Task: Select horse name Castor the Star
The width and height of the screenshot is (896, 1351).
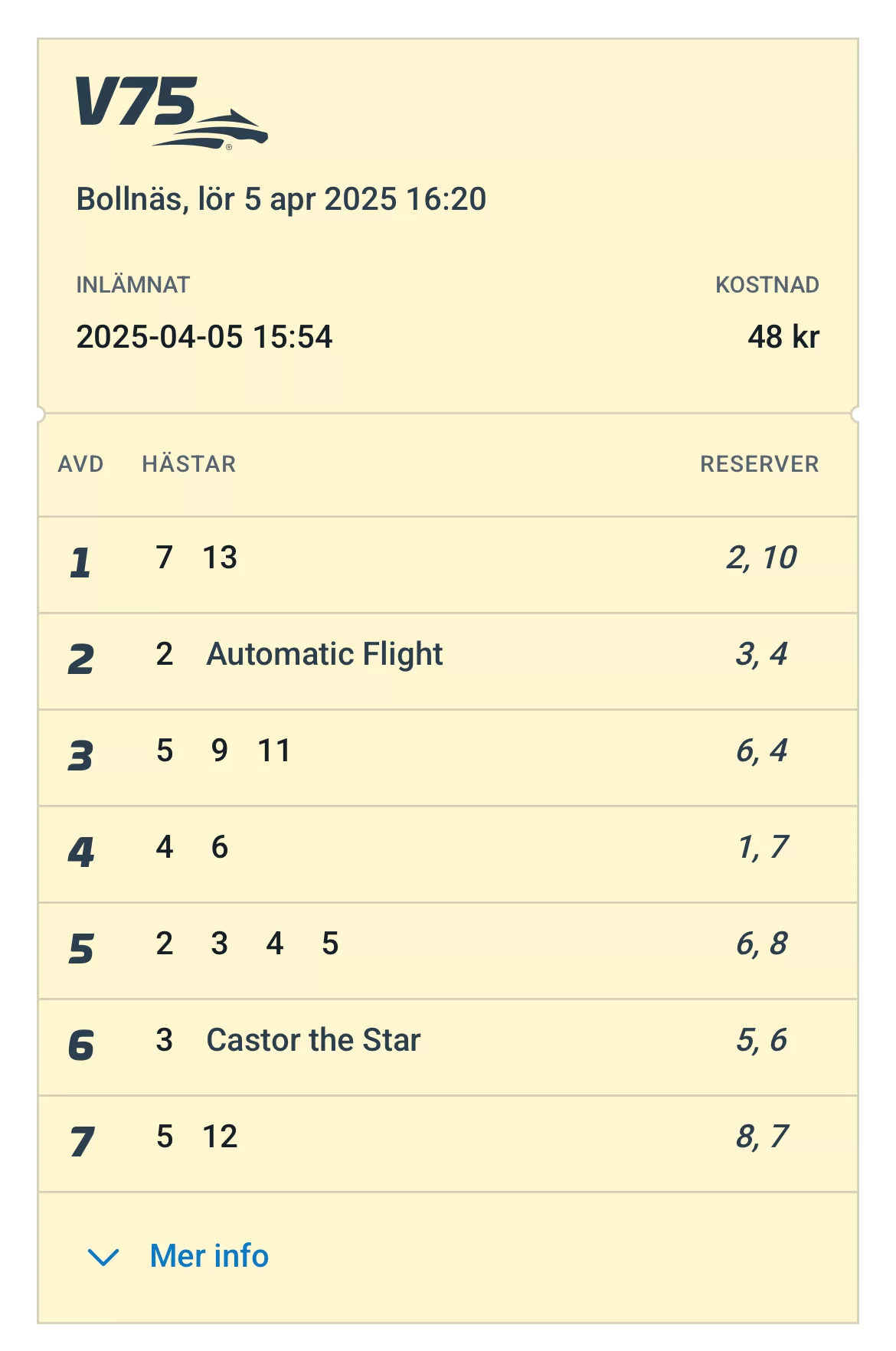Action: click(x=313, y=1041)
